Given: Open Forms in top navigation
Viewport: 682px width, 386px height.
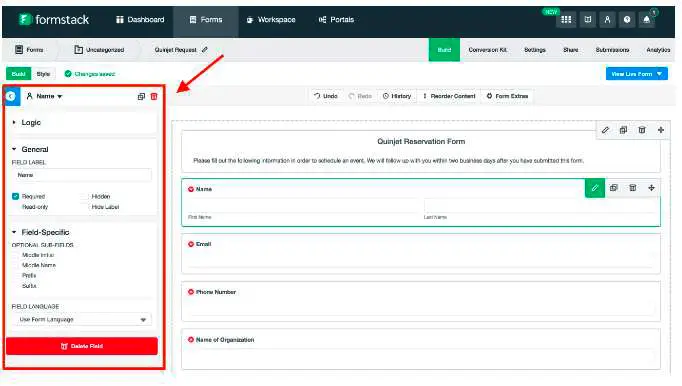Looking at the screenshot, I should [x=206, y=20].
